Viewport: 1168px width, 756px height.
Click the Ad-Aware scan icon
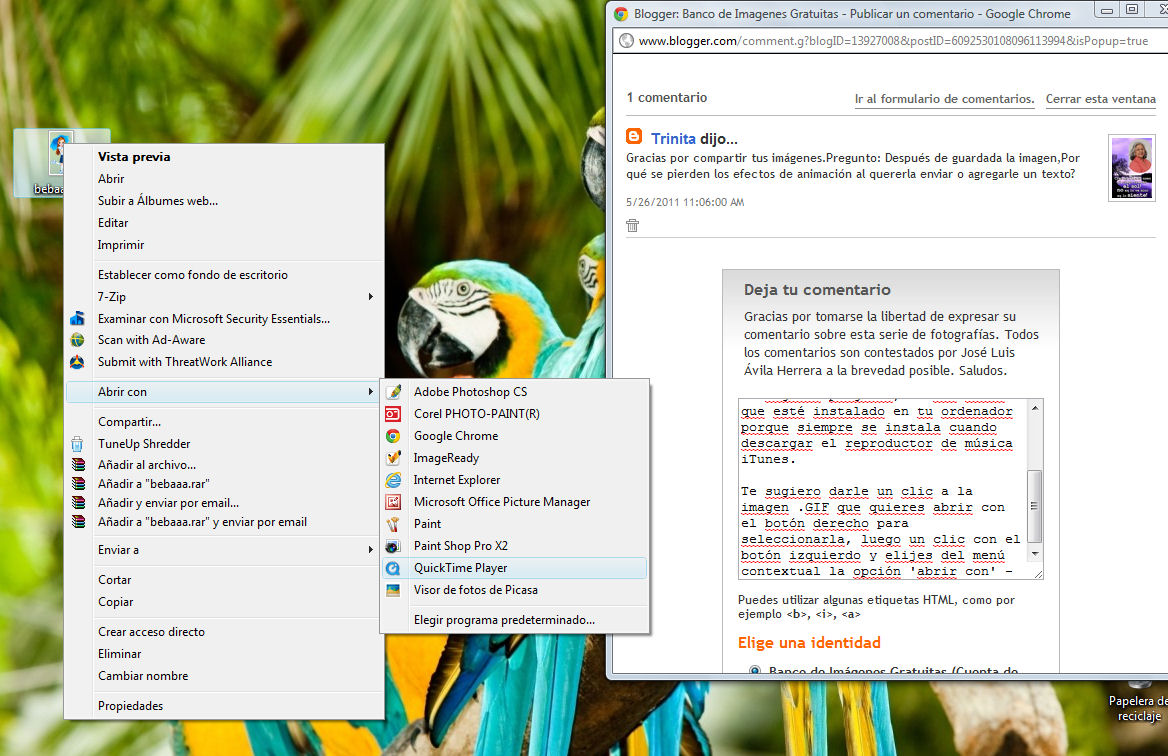77,340
